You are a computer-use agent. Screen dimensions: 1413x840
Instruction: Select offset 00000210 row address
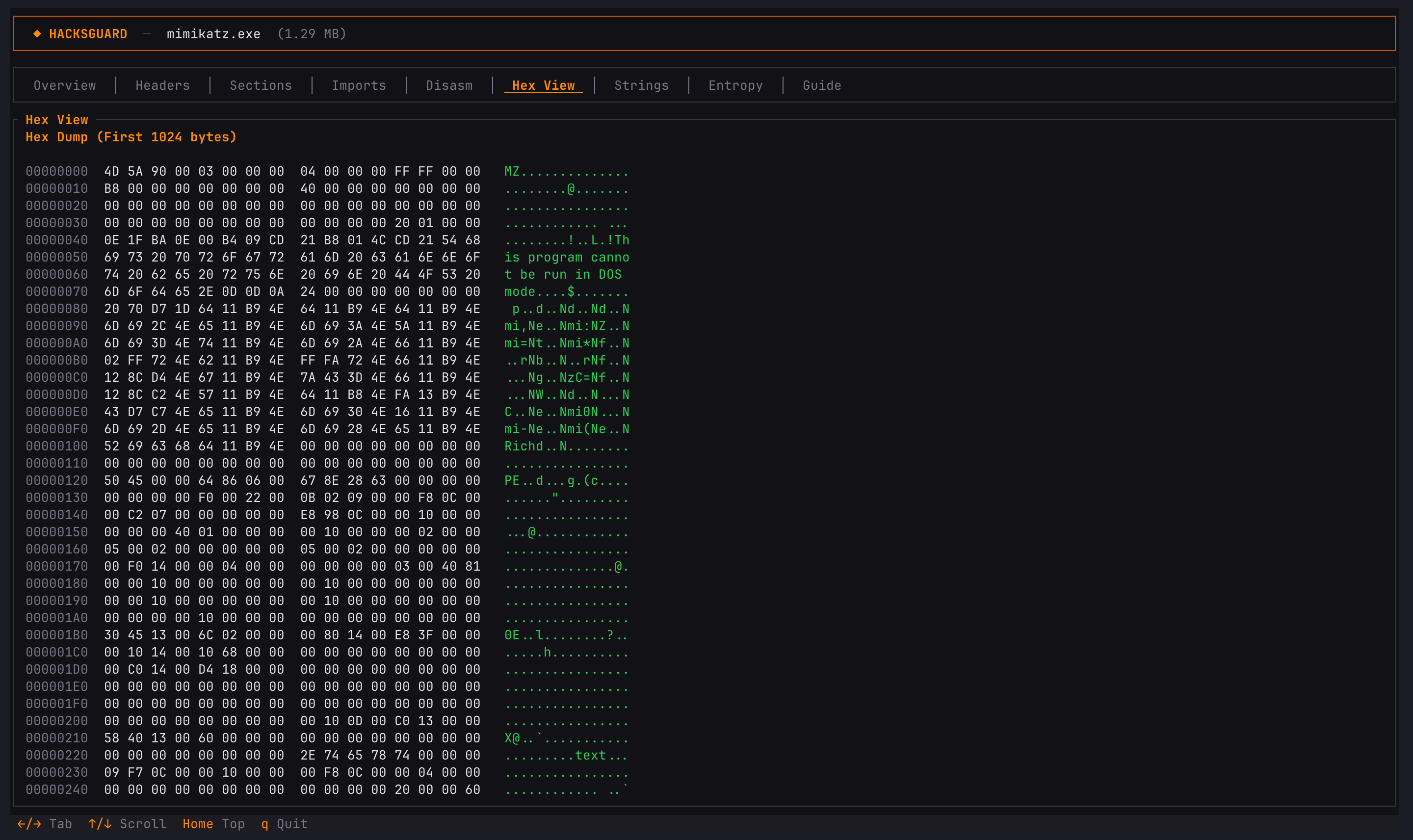(56, 738)
